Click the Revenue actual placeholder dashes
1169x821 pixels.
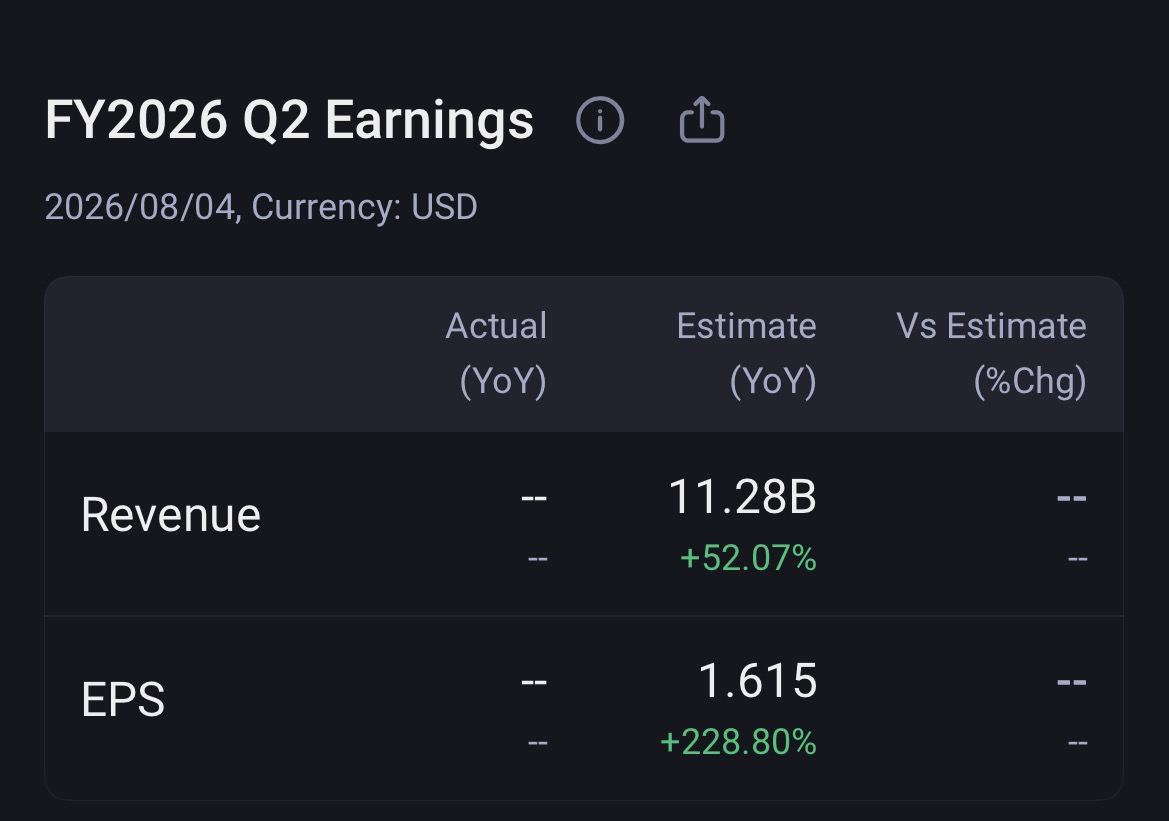point(534,497)
